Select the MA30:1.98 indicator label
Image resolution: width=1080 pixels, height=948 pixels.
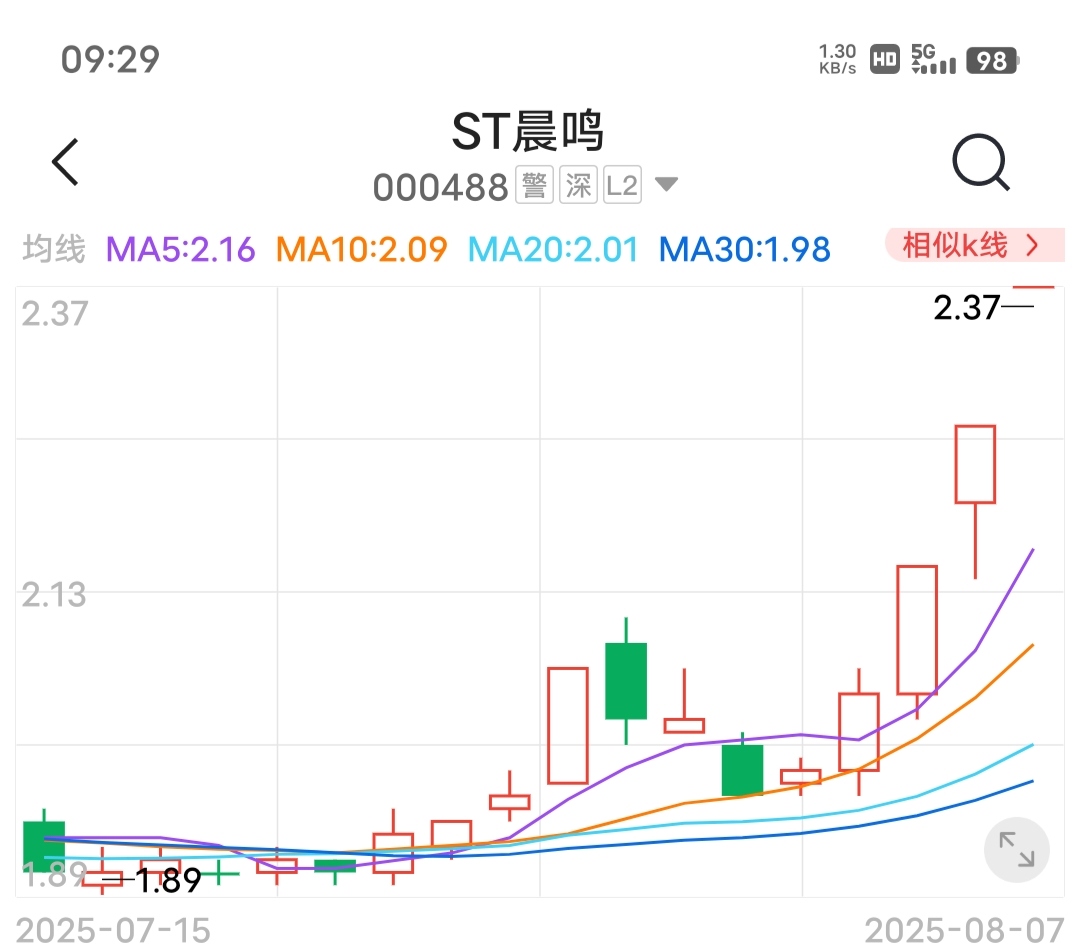click(745, 249)
